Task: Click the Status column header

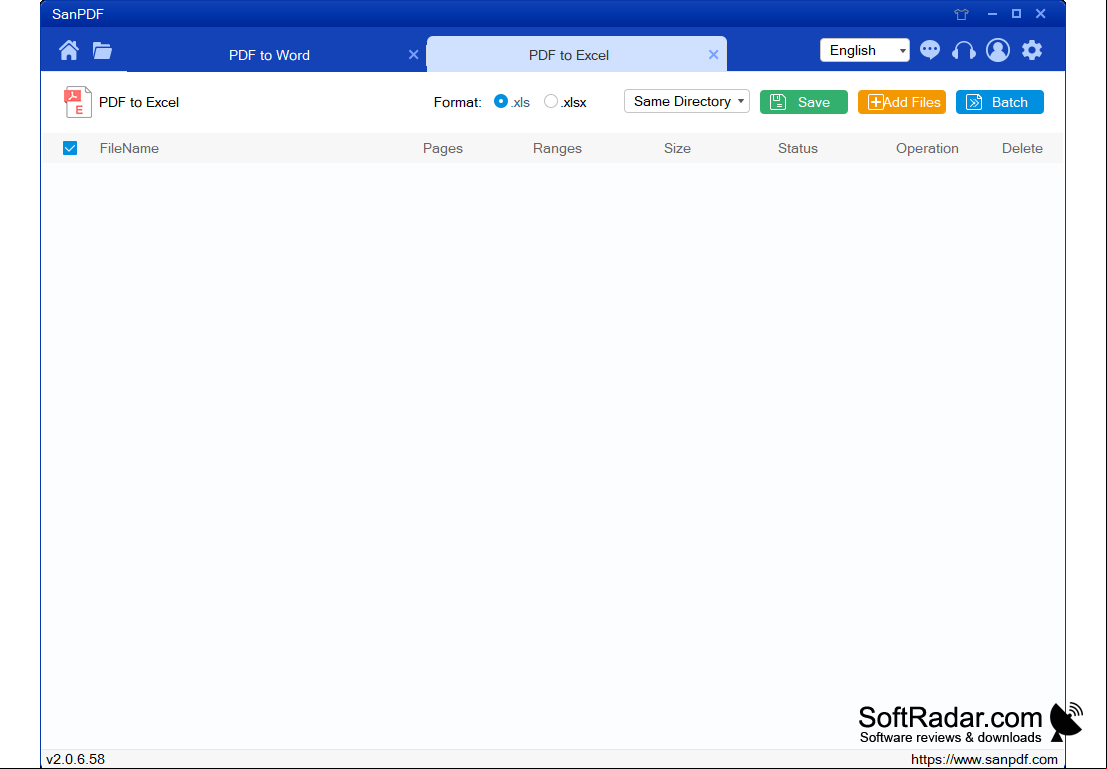Action: pyautogui.click(x=798, y=148)
